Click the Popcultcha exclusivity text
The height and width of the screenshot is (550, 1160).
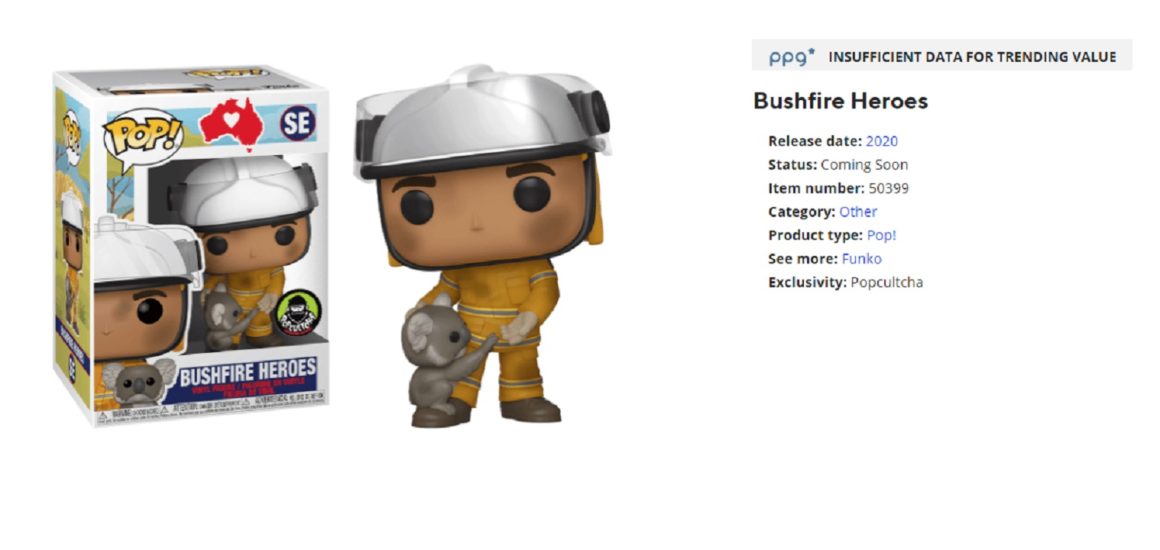point(886,283)
